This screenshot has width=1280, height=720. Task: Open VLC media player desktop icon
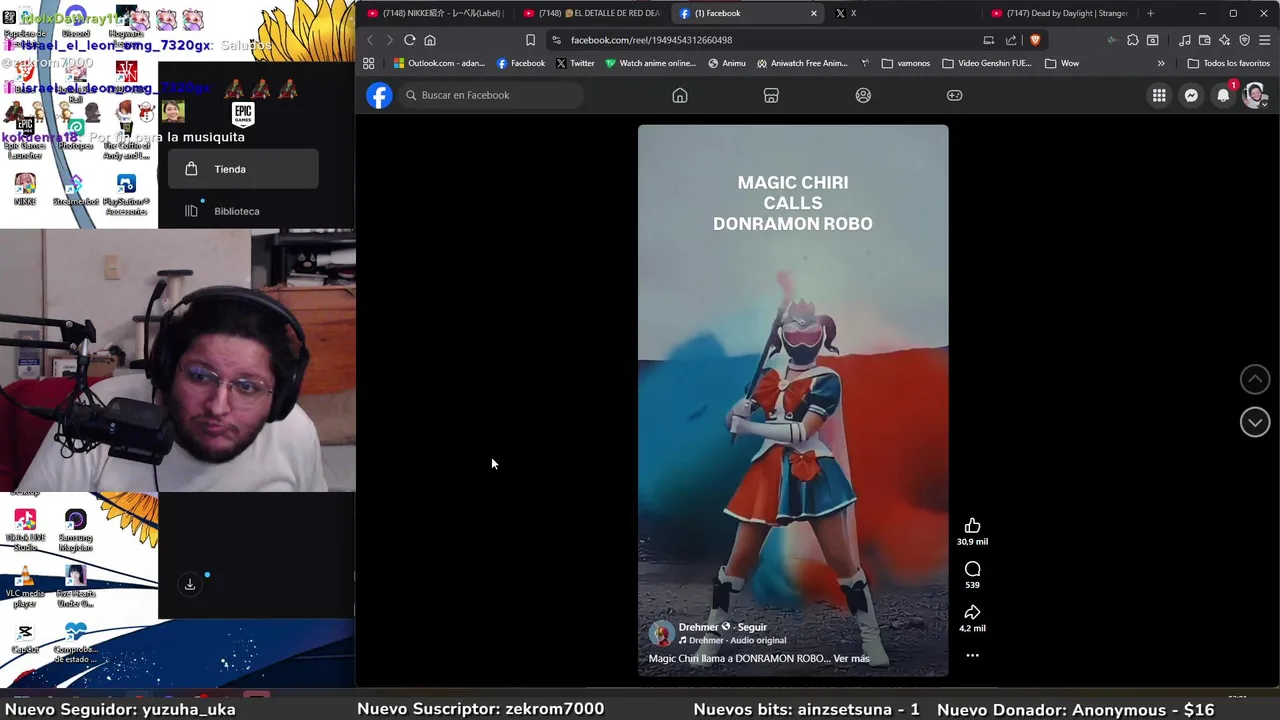[25, 587]
